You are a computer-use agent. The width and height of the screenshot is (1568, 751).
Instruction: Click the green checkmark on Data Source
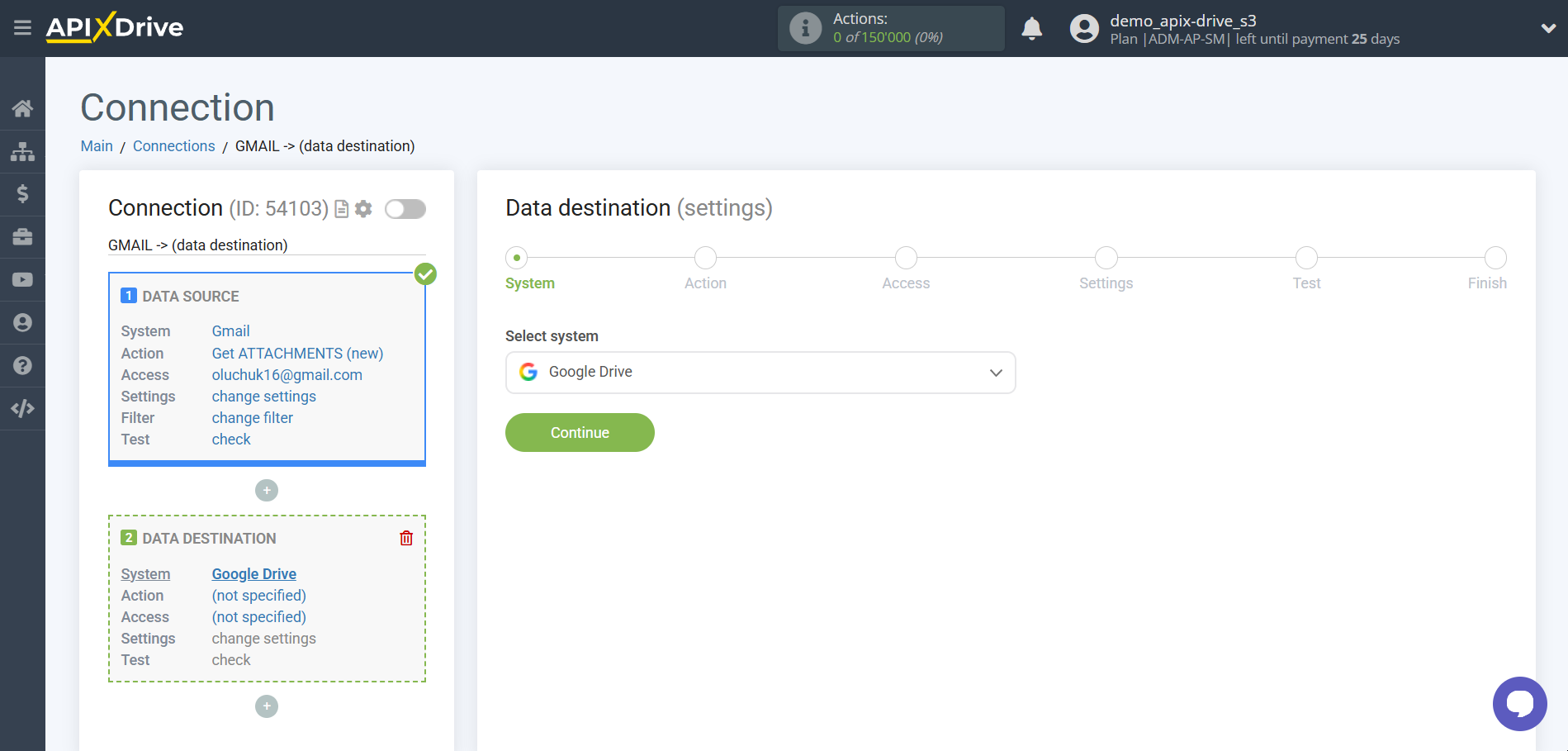(425, 273)
